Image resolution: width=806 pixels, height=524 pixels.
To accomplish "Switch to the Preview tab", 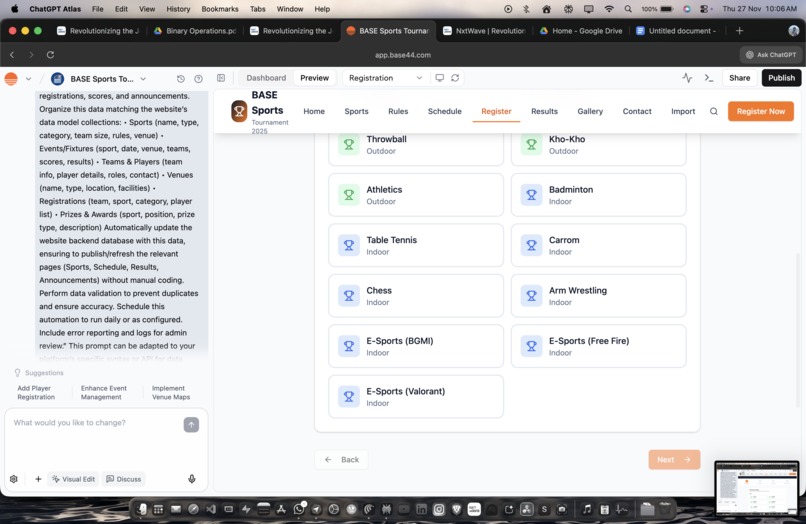I will 315,78.
